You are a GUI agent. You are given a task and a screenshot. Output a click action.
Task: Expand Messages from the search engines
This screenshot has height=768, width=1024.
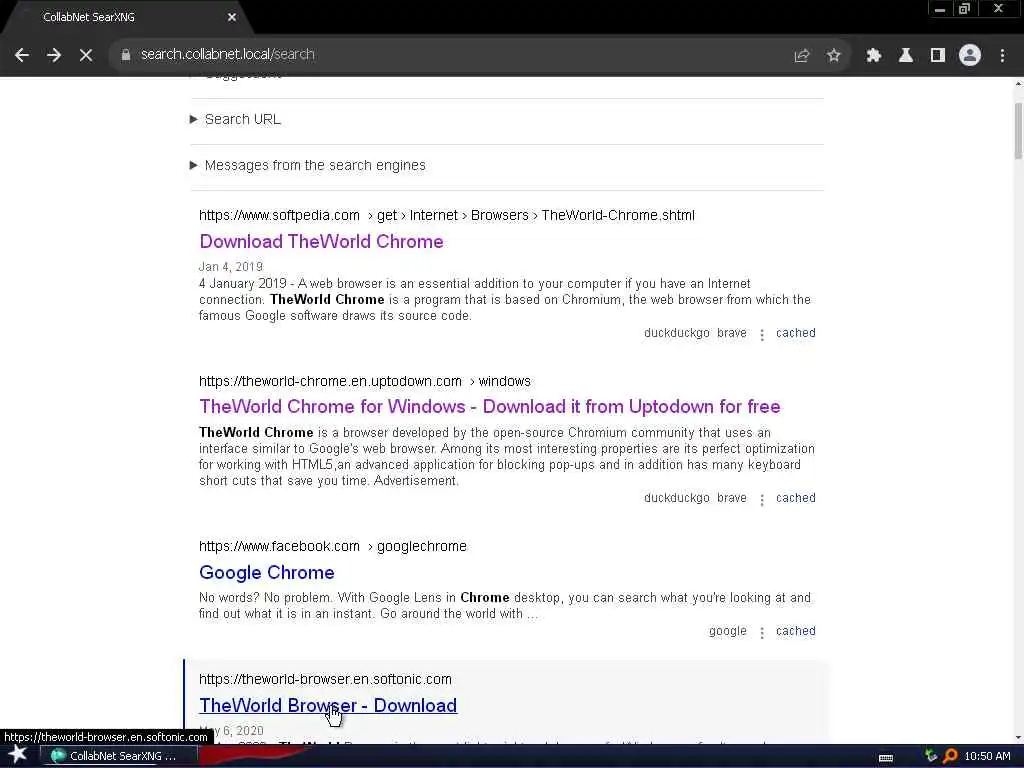[308, 165]
